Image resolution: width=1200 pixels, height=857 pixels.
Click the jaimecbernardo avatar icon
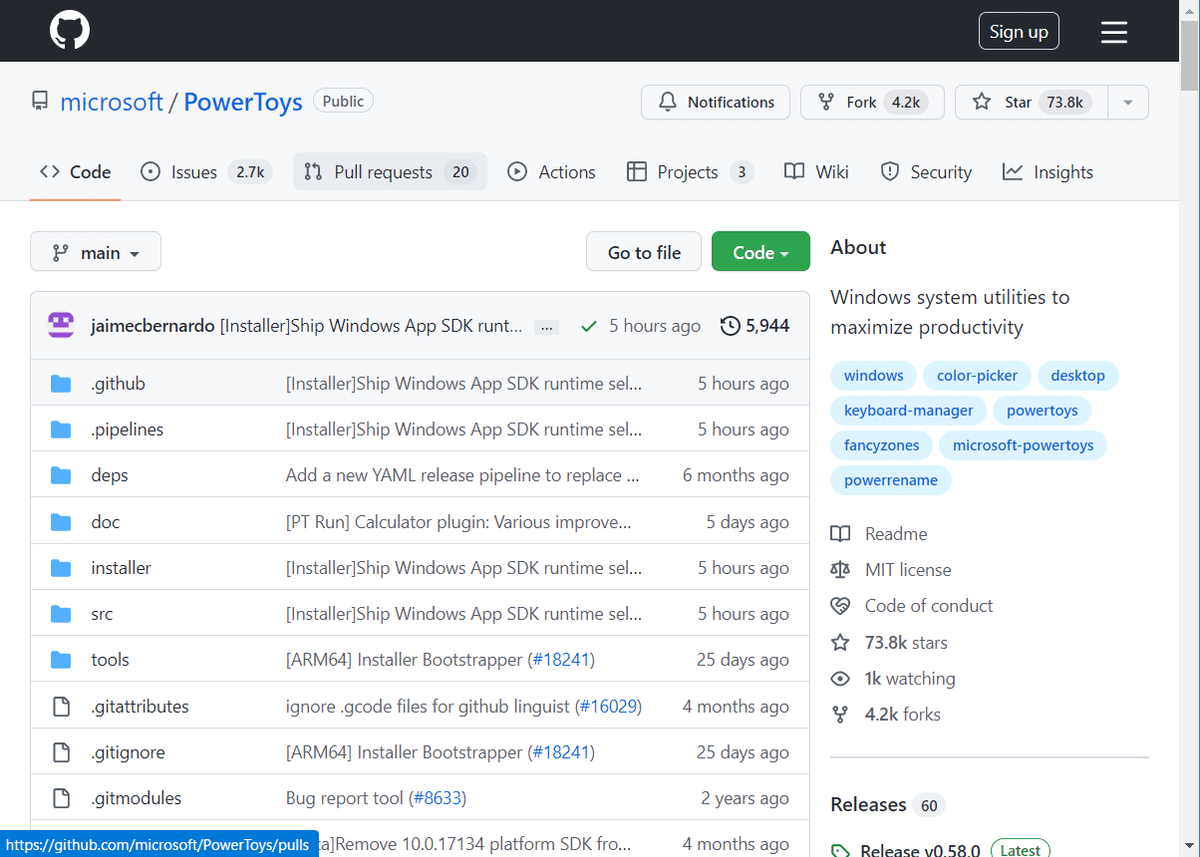[61, 325]
